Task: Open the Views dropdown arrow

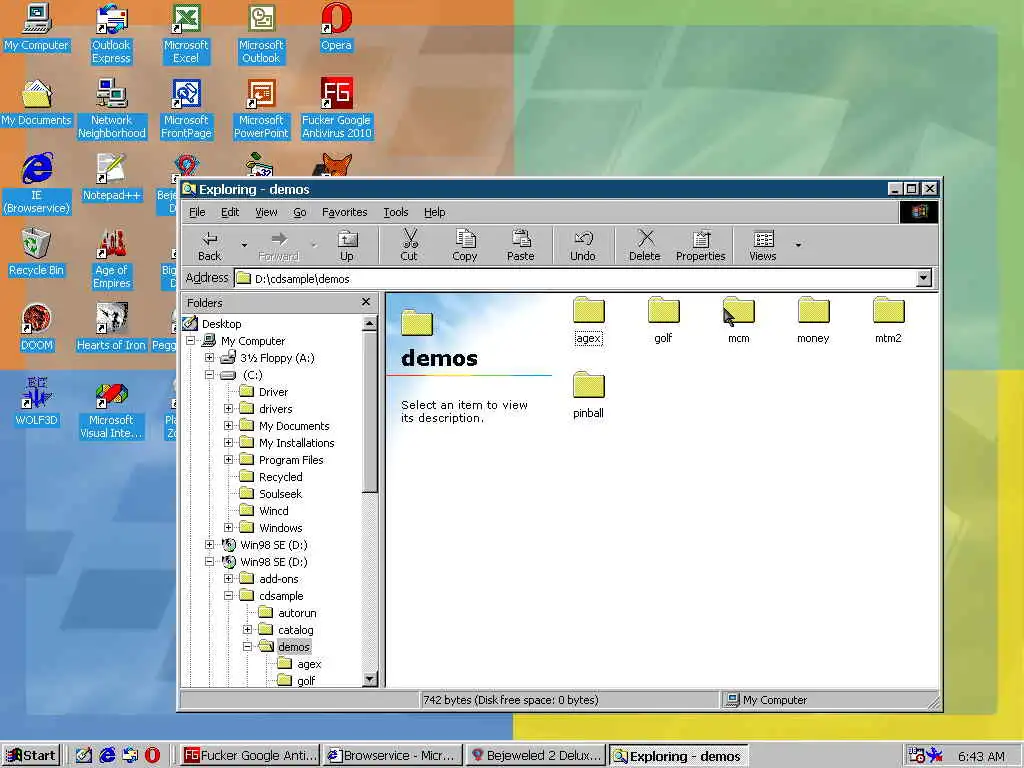Action: (798, 246)
